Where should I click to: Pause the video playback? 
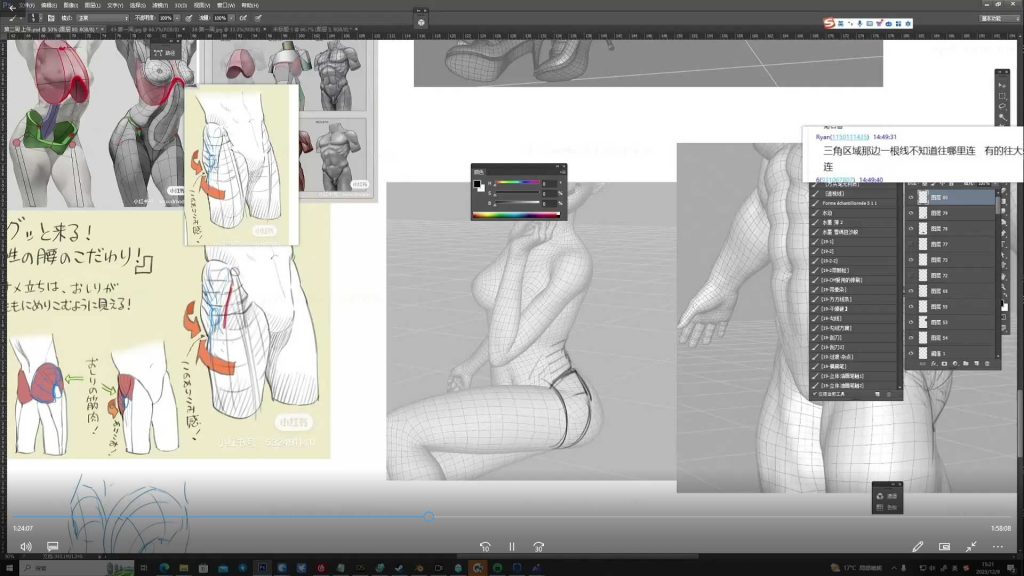coord(511,547)
